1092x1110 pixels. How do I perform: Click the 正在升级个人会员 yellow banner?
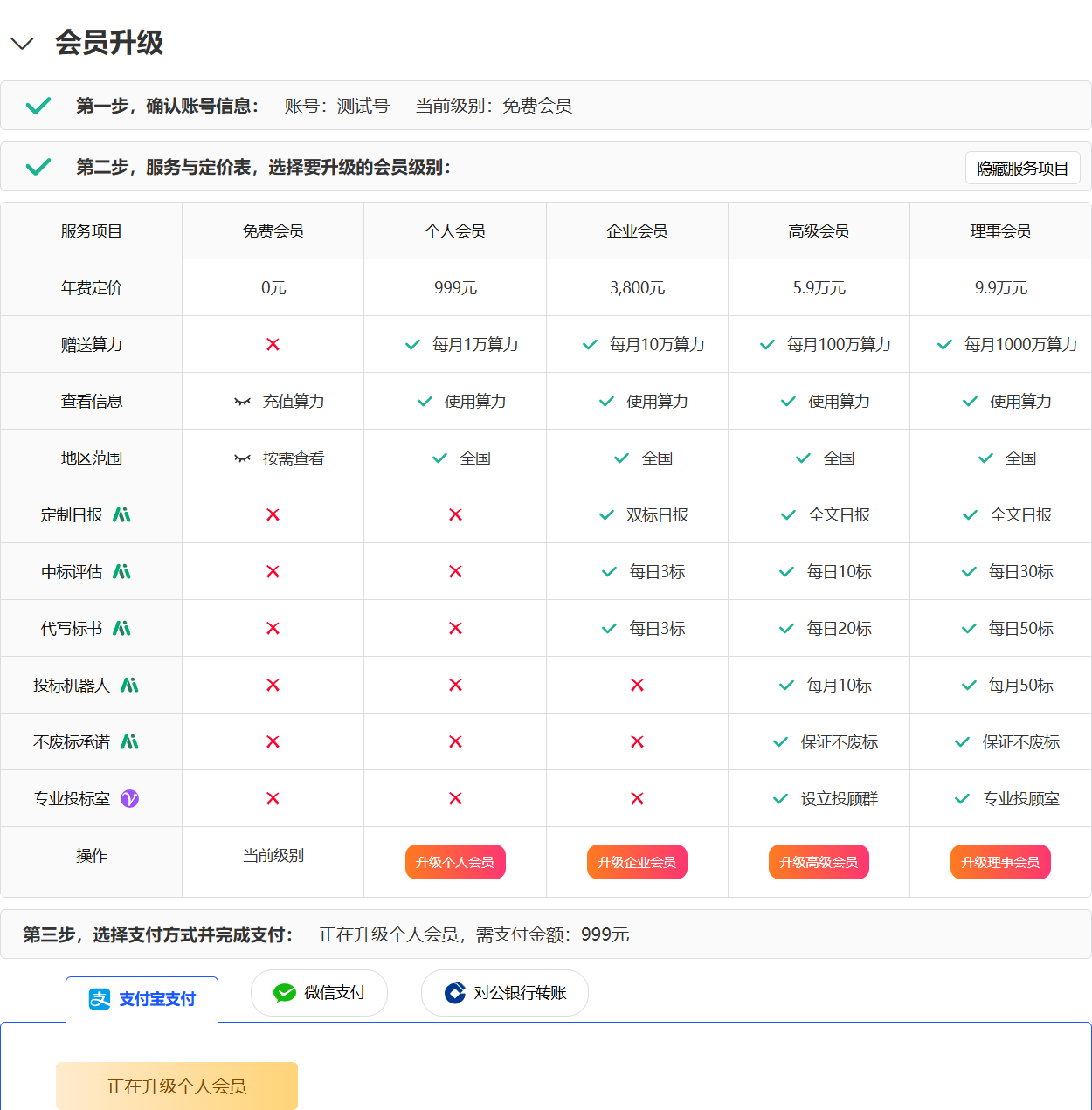176,1086
